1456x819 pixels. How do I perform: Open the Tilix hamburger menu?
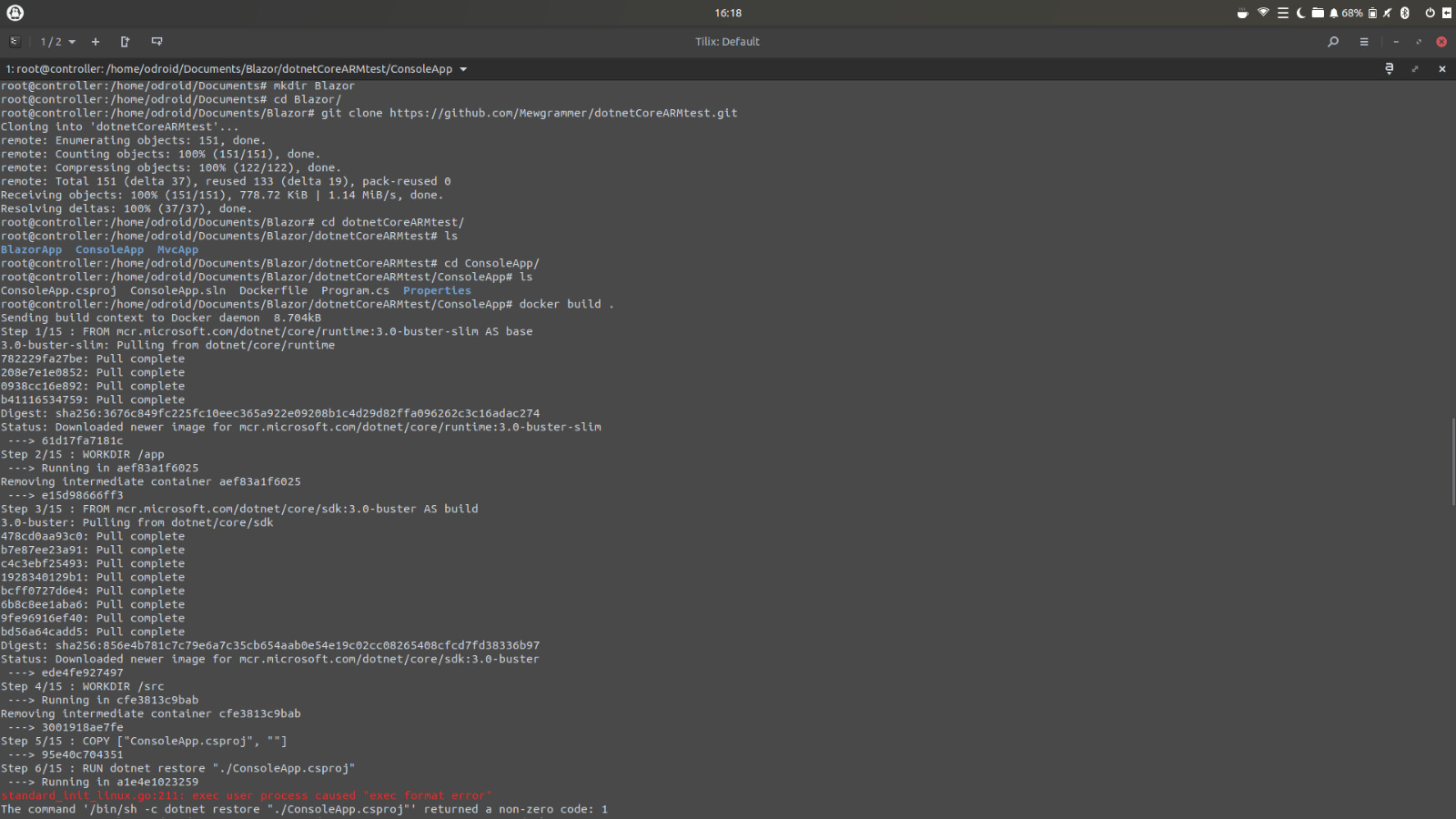[1363, 41]
